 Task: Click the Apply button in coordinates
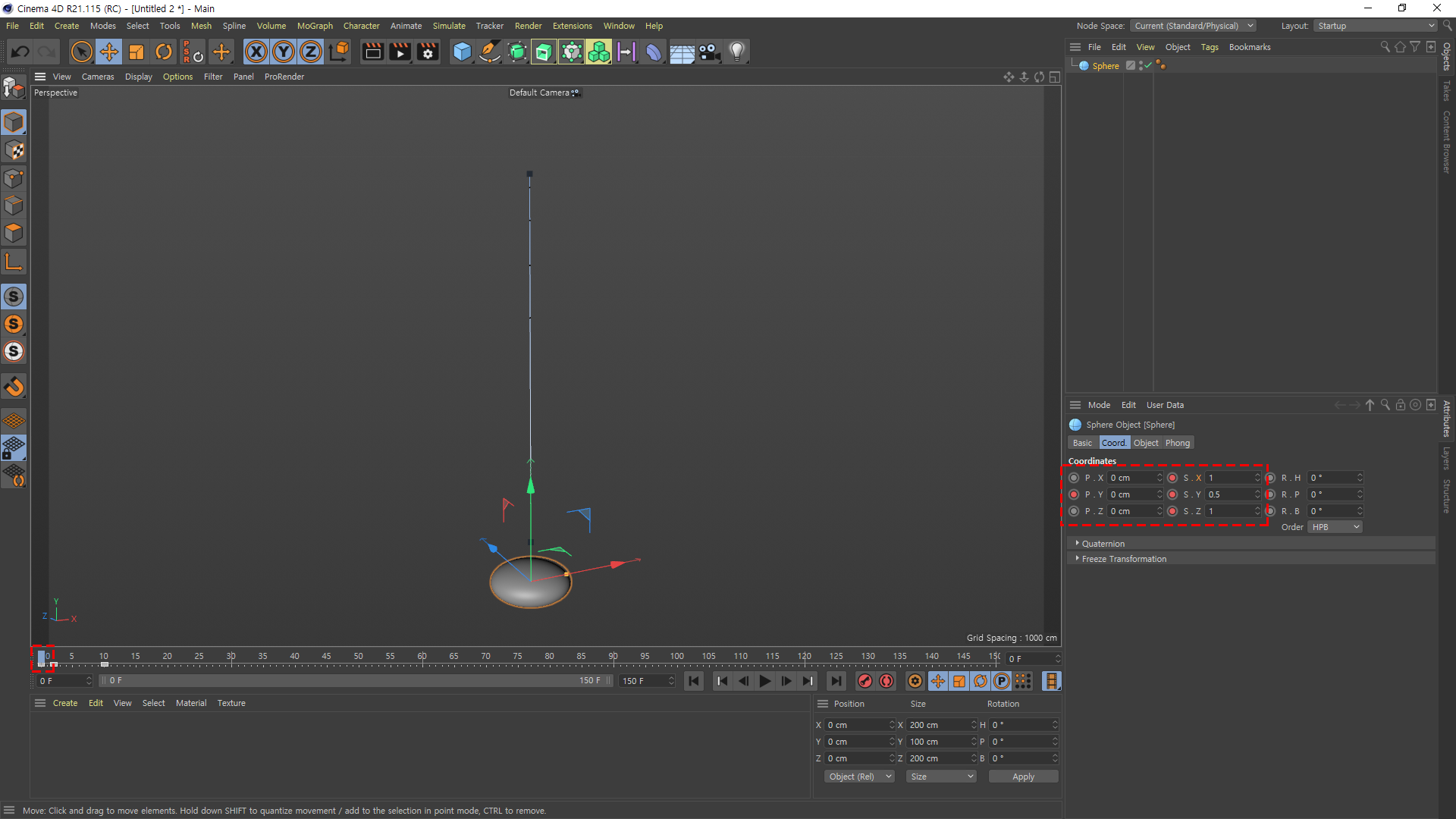coord(1023,777)
